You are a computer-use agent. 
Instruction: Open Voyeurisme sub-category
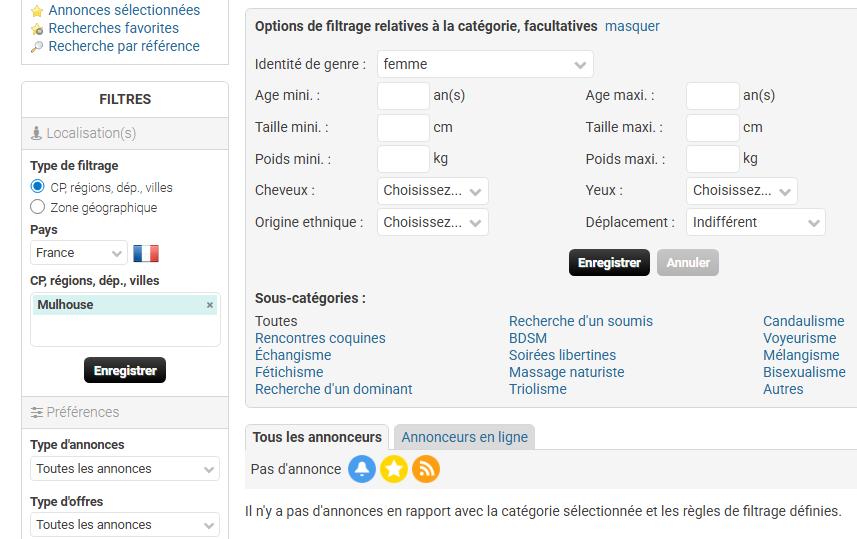(800, 338)
